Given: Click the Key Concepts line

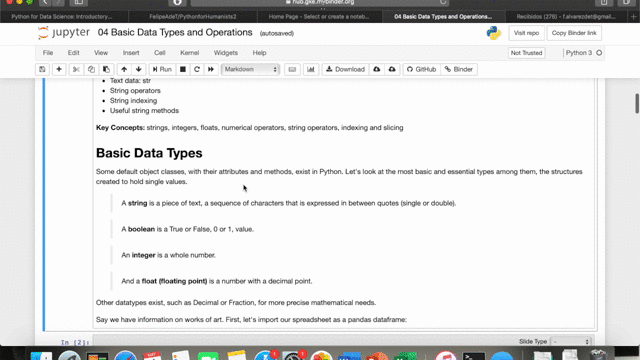Looking at the screenshot, I should [249, 128].
